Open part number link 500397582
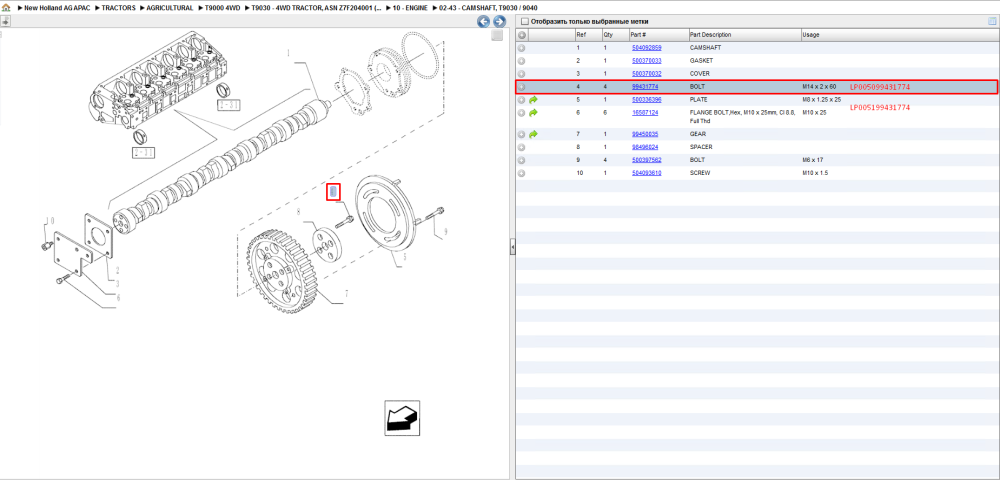The image size is (1000, 480). tap(647, 160)
